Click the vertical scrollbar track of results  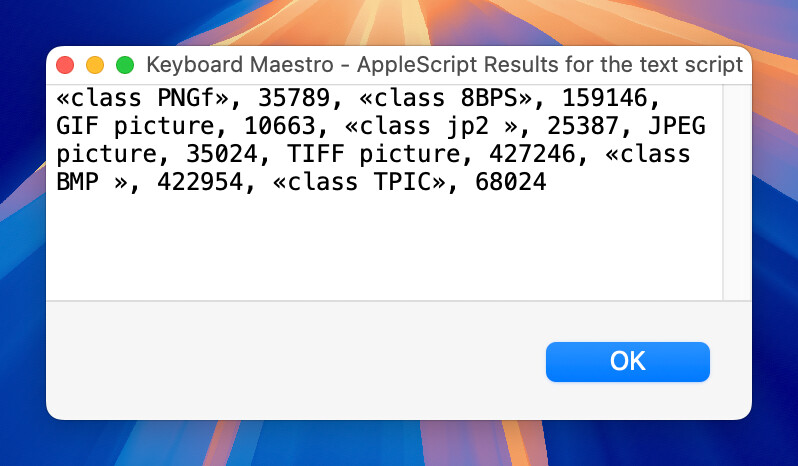point(737,193)
